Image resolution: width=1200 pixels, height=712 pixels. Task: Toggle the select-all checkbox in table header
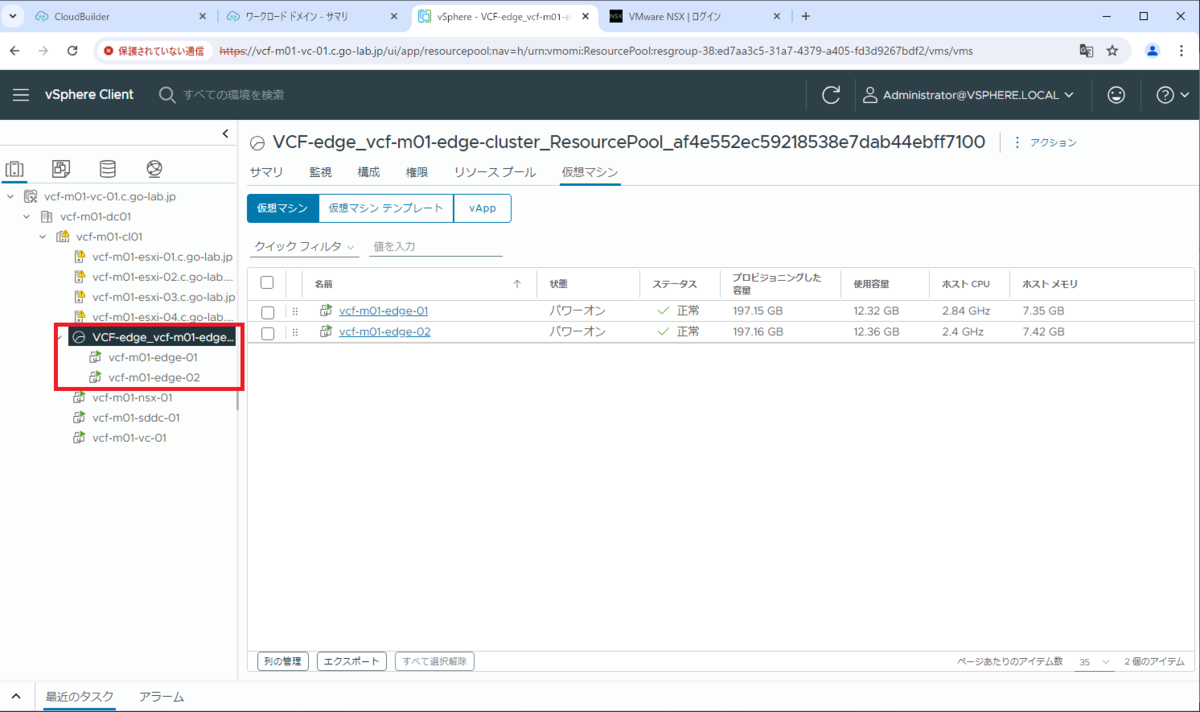click(x=267, y=283)
